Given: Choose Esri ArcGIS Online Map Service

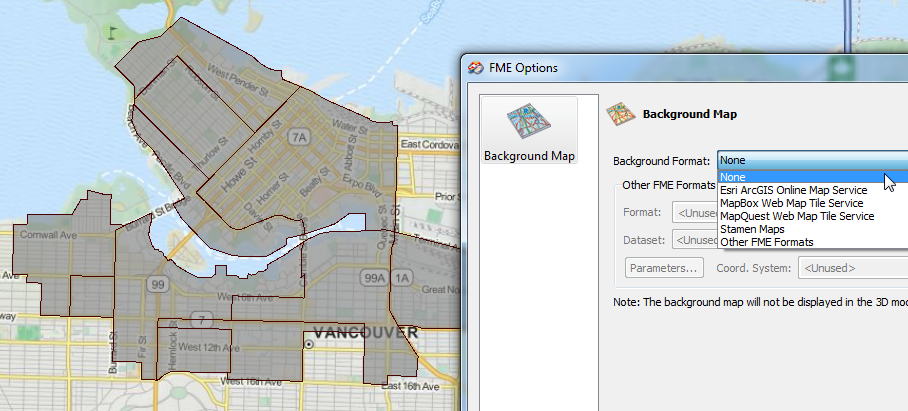Looking at the screenshot, I should [793, 190].
